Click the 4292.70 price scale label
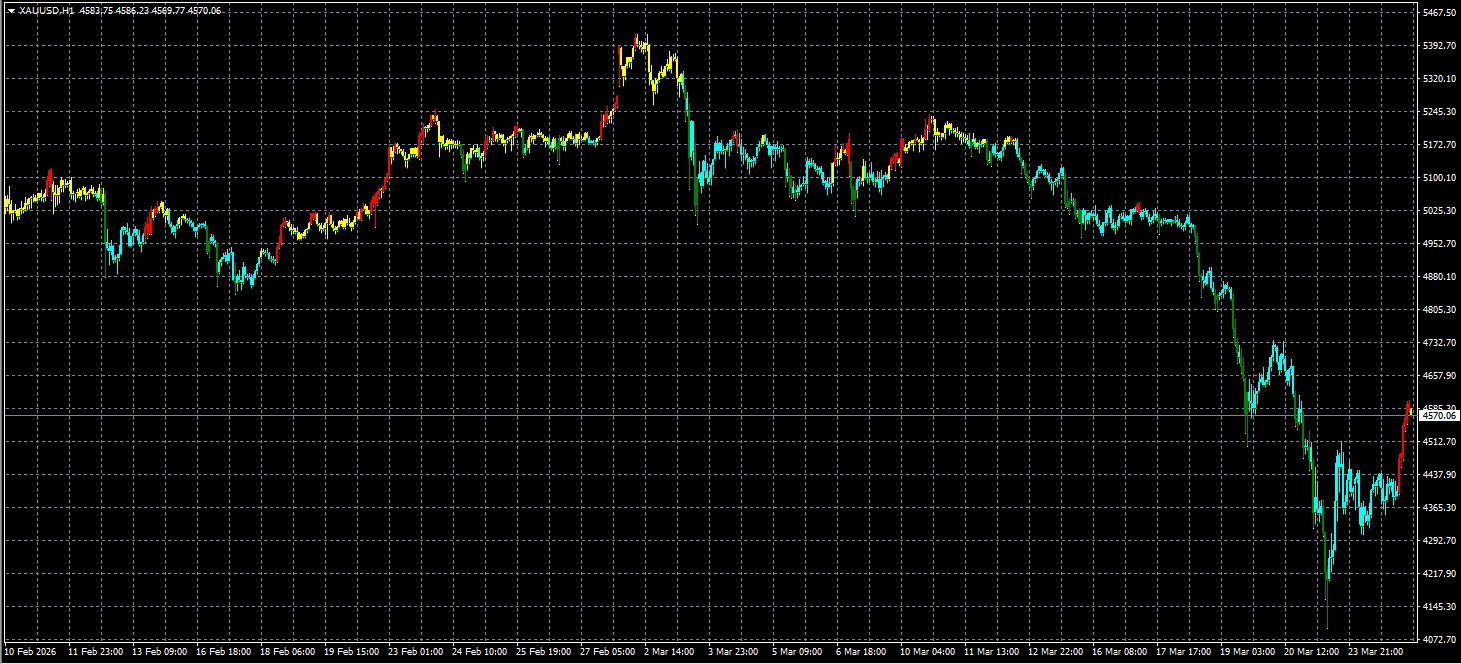 [1438, 541]
